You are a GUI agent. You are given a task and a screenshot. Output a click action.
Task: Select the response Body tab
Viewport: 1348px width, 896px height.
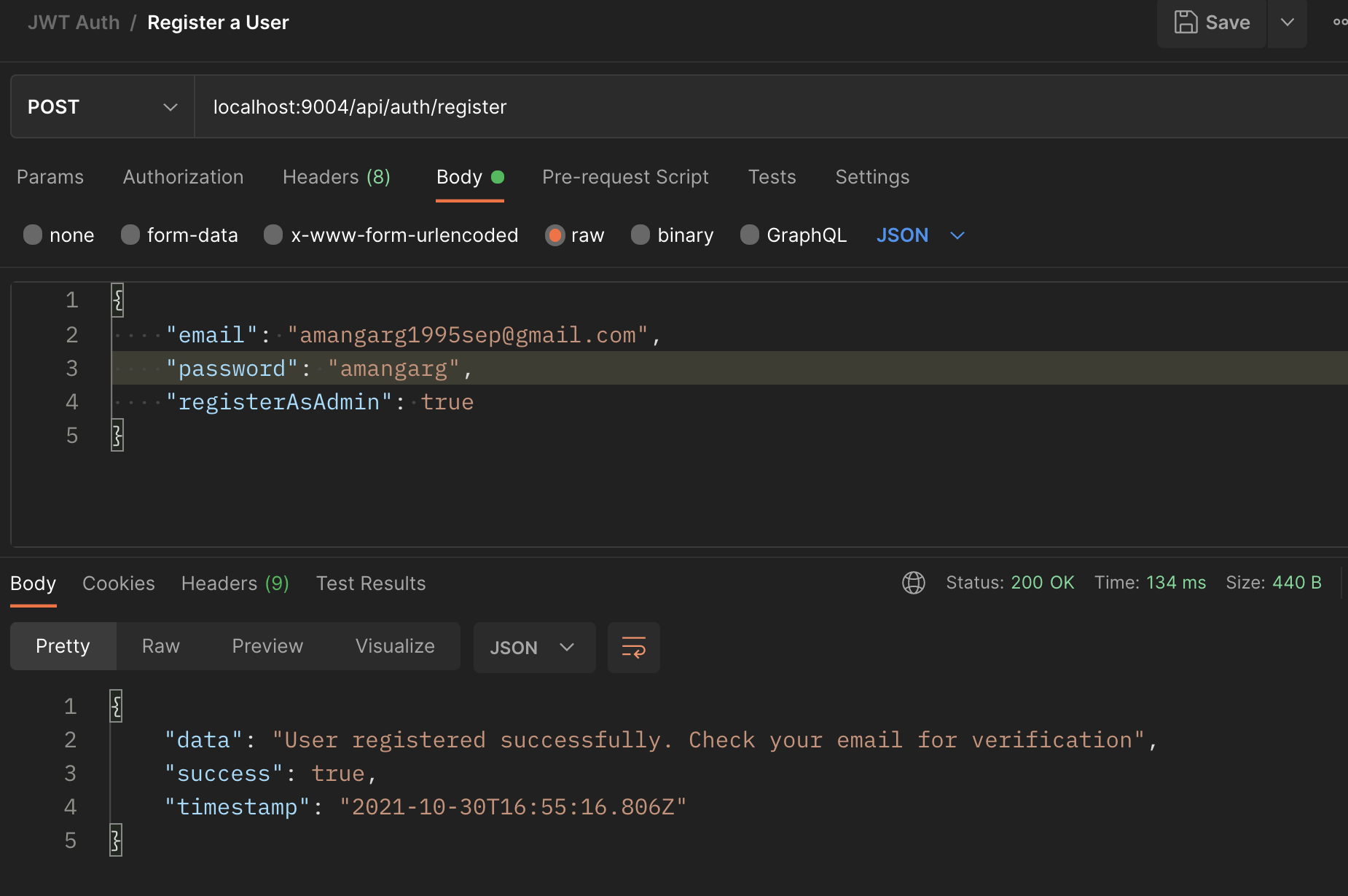(33, 583)
